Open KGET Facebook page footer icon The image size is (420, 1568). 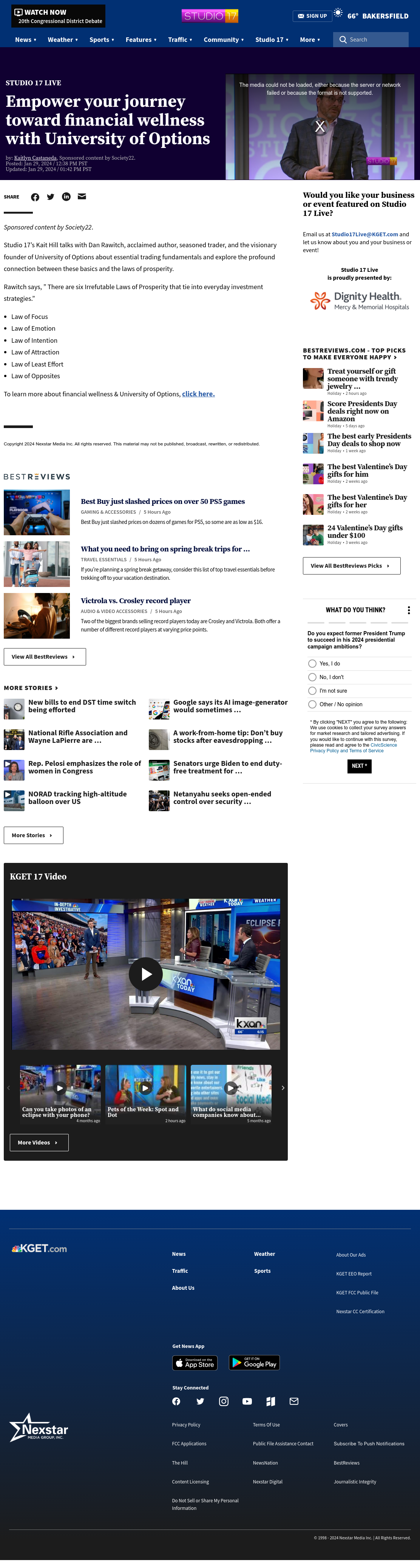[x=176, y=1401]
